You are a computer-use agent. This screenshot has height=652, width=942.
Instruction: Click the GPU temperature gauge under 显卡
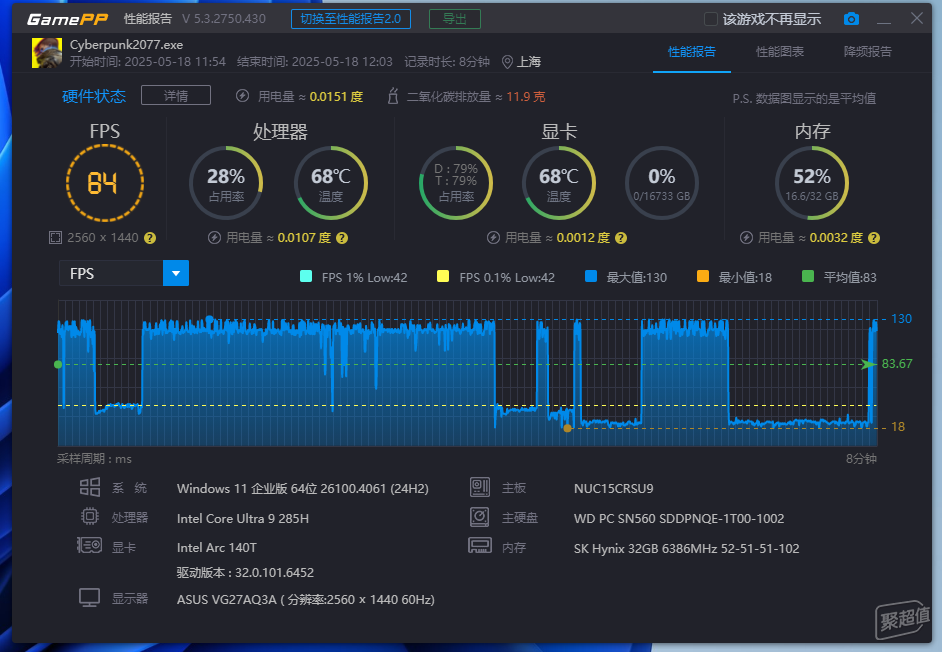[x=559, y=183]
